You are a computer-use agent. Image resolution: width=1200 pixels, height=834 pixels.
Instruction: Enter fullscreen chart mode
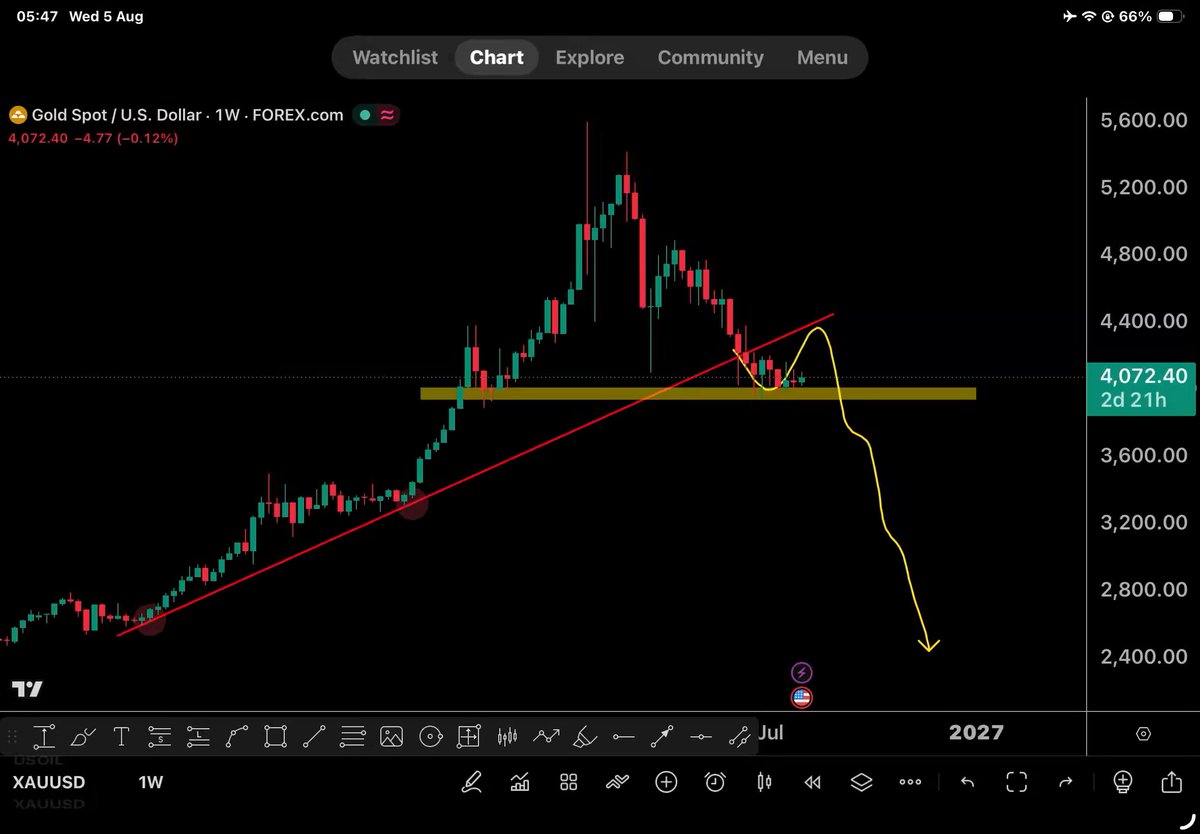pyautogui.click(x=1017, y=783)
